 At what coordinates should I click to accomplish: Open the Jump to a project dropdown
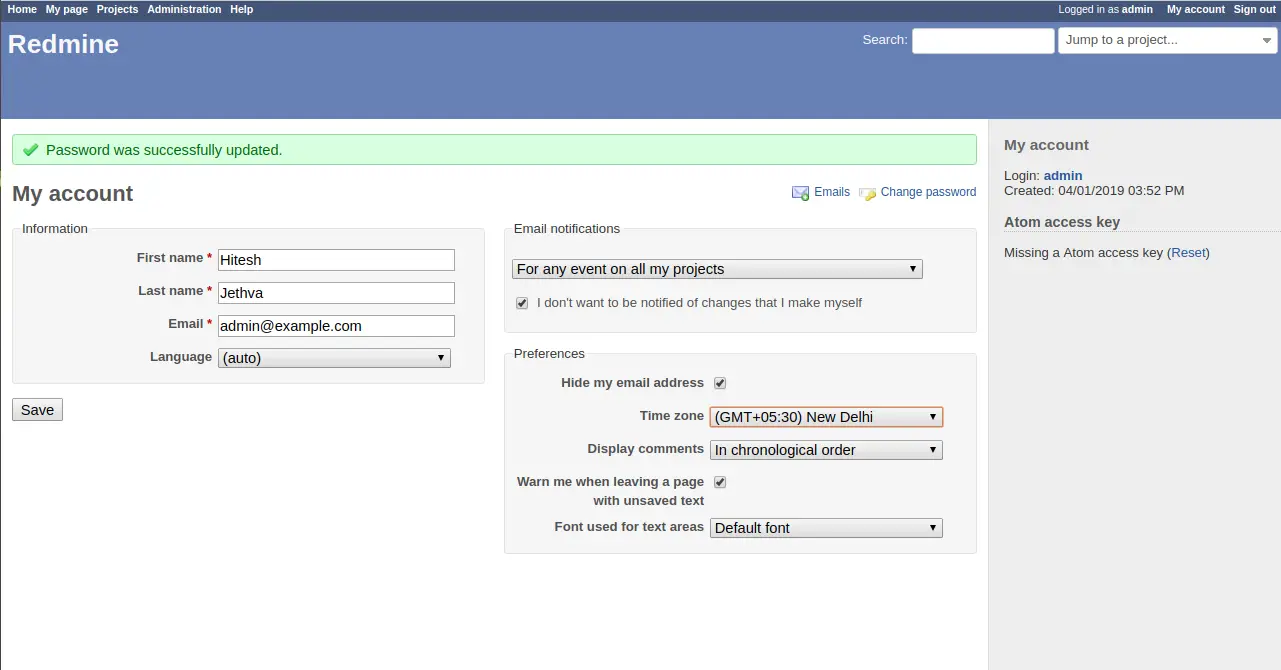1168,40
